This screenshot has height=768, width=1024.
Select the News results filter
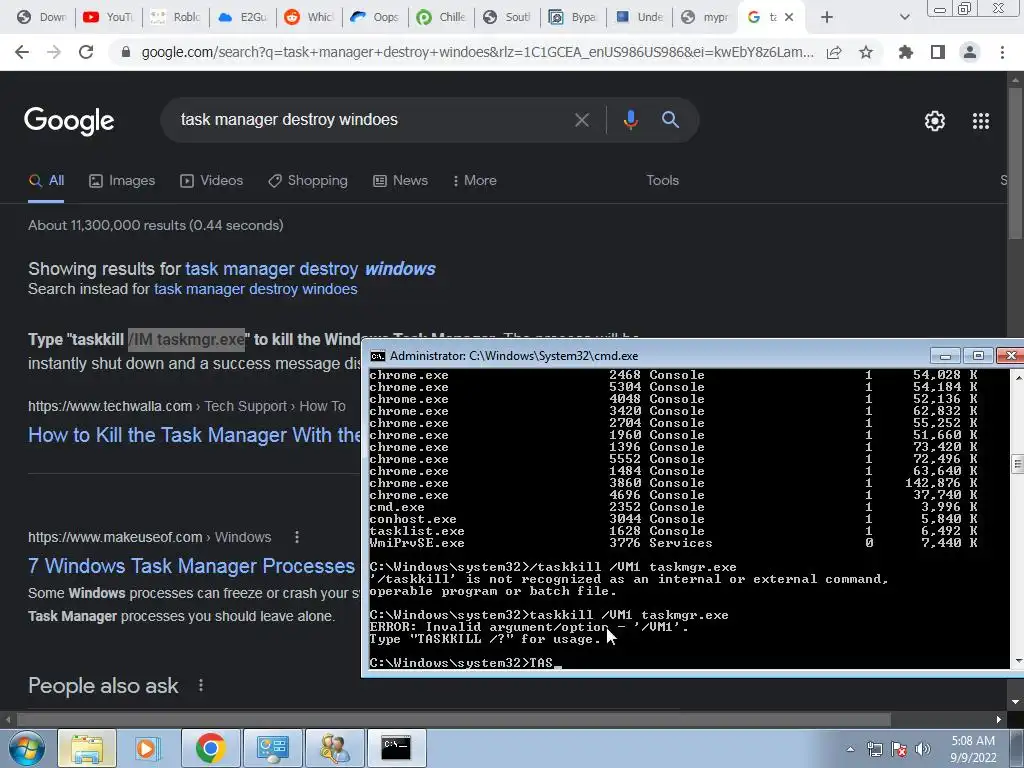[x=400, y=181]
